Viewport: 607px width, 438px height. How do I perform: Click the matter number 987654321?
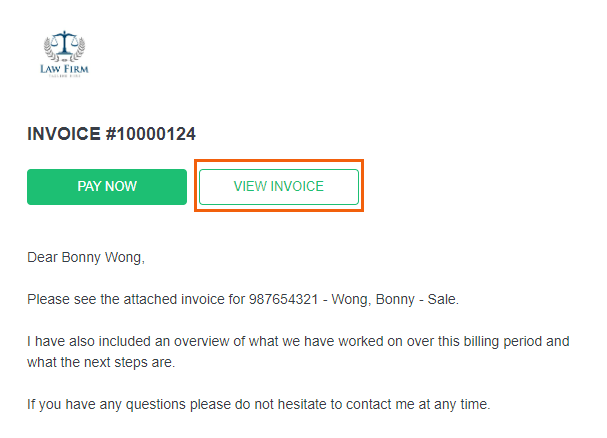click(283, 299)
